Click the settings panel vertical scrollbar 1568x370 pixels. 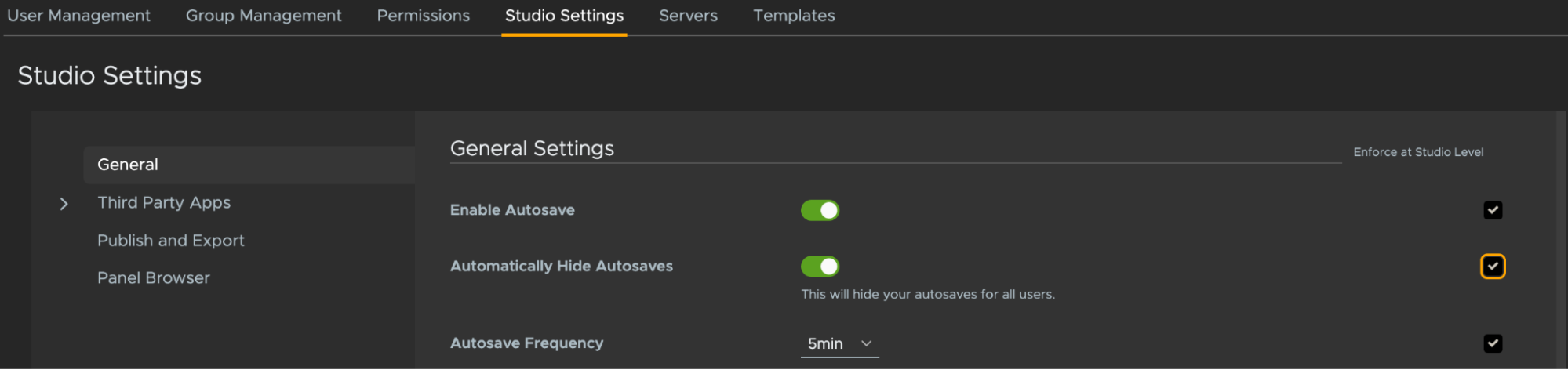pyautogui.click(x=1560, y=239)
